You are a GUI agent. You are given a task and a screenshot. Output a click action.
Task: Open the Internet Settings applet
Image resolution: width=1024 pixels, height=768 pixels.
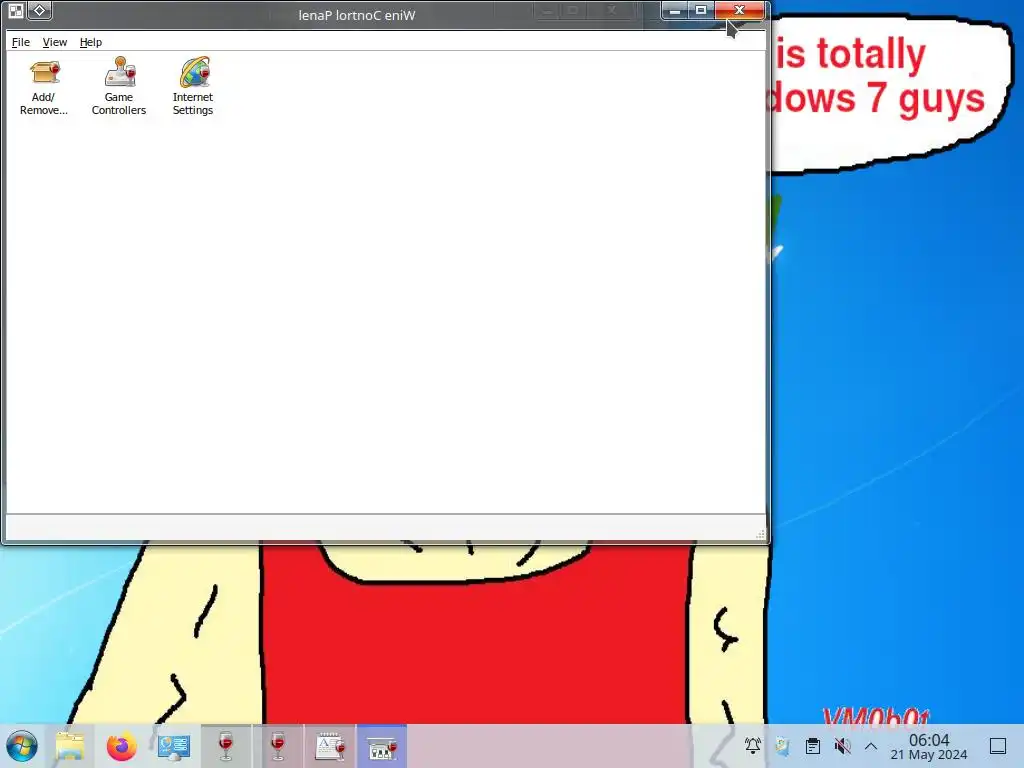[193, 87]
